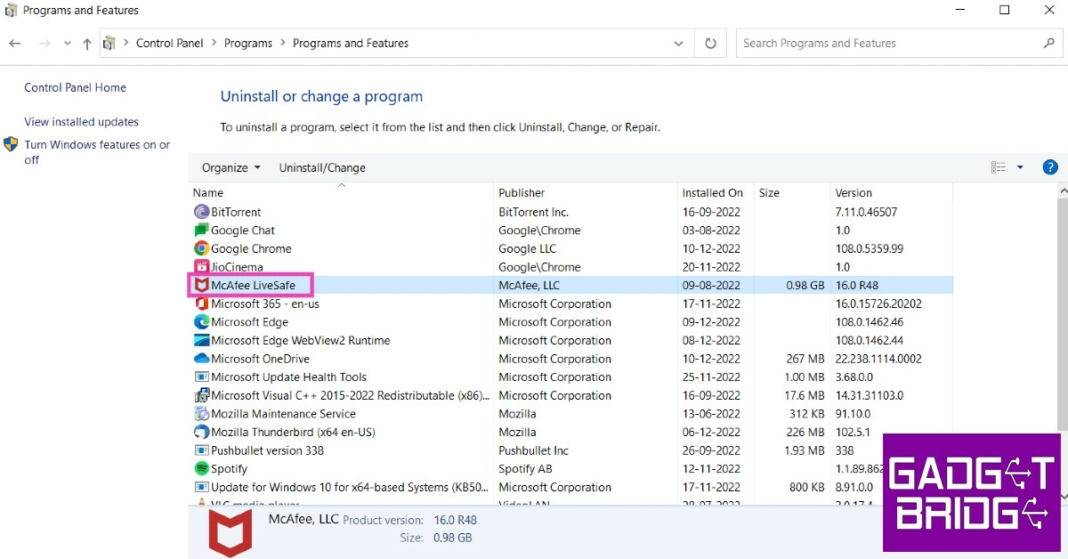Select the Microsoft OneDrive entry name
The image size is (1068, 559).
(x=260, y=359)
